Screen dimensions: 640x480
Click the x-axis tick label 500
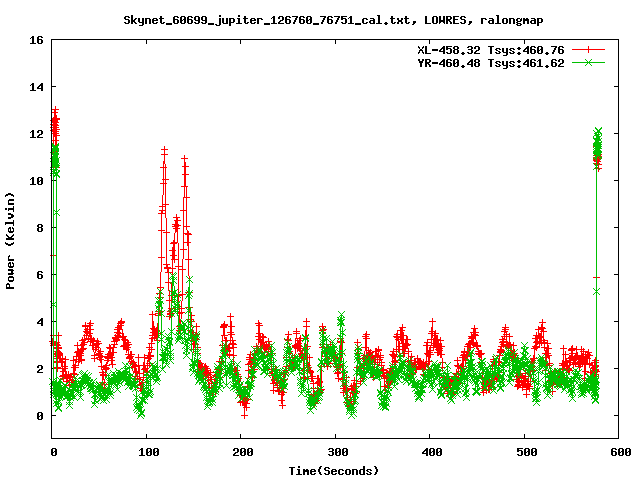tap(526, 452)
